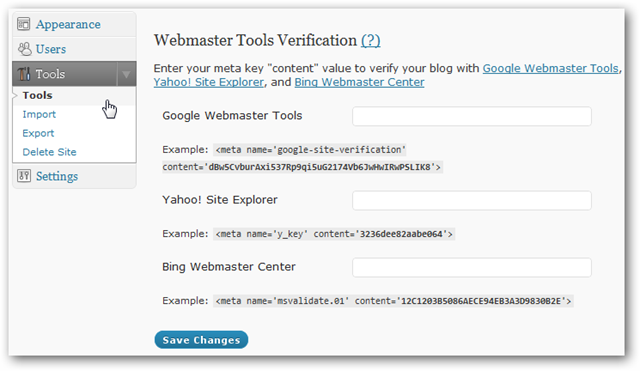The height and width of the screenshot is (371, 640).
Task: Follow the Yahoo! Site Explorer link
Action: pyautogui.click(x=209, y=82)
